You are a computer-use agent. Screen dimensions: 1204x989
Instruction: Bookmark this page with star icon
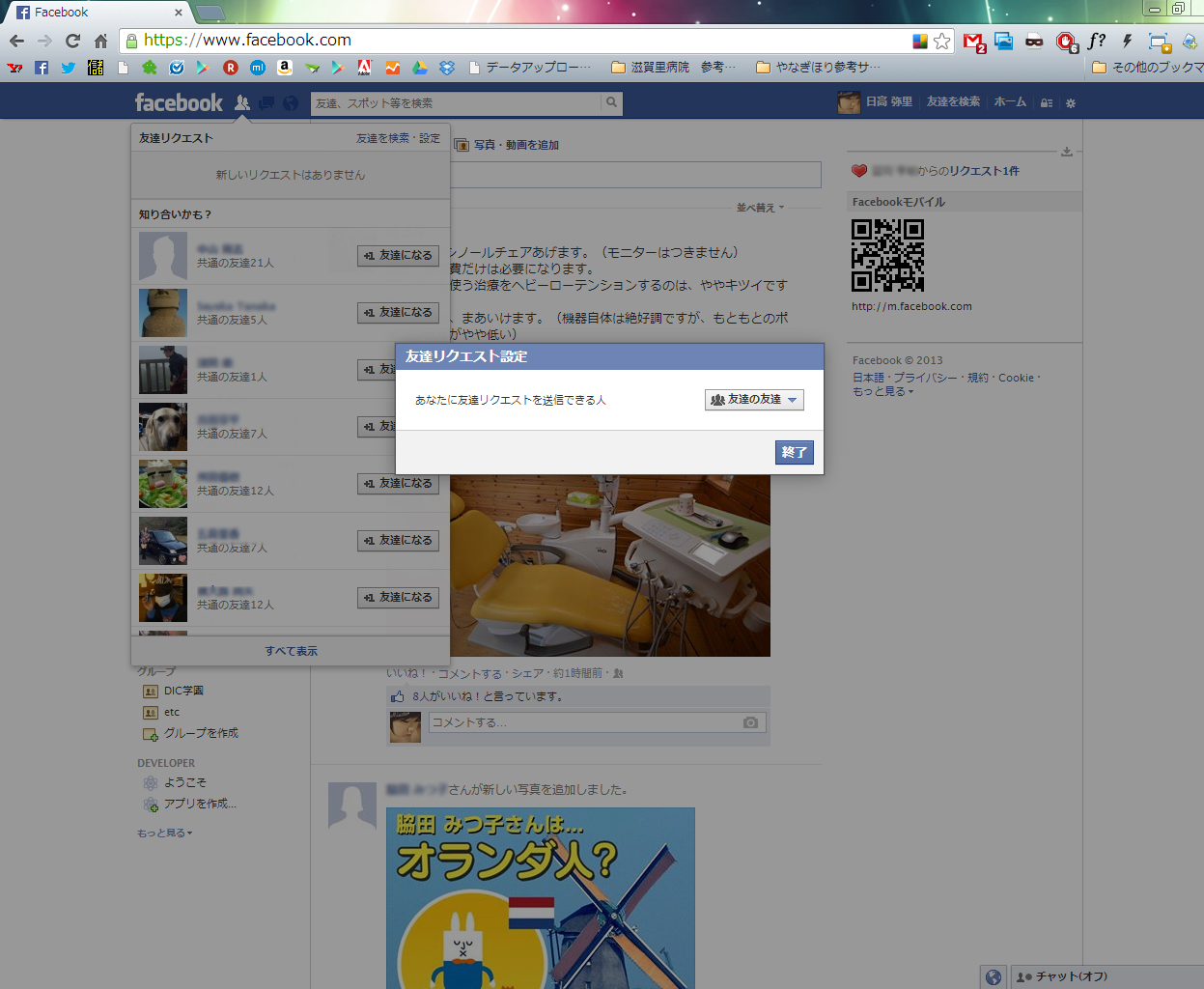coord(942,41)
